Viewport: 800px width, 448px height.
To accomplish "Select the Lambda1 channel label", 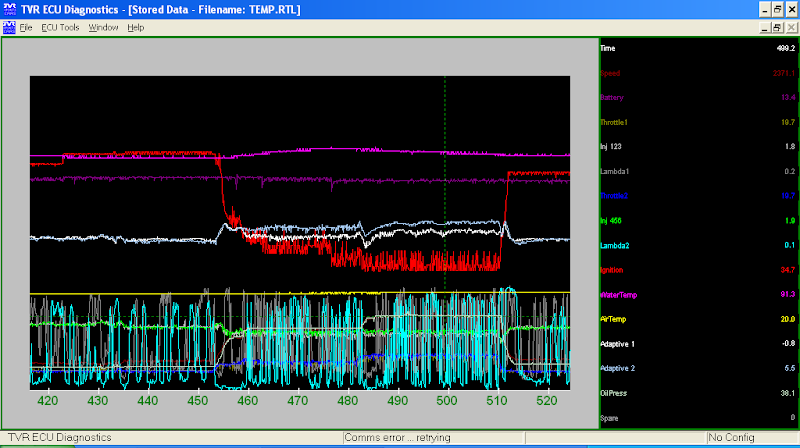I will coord(614,171).
